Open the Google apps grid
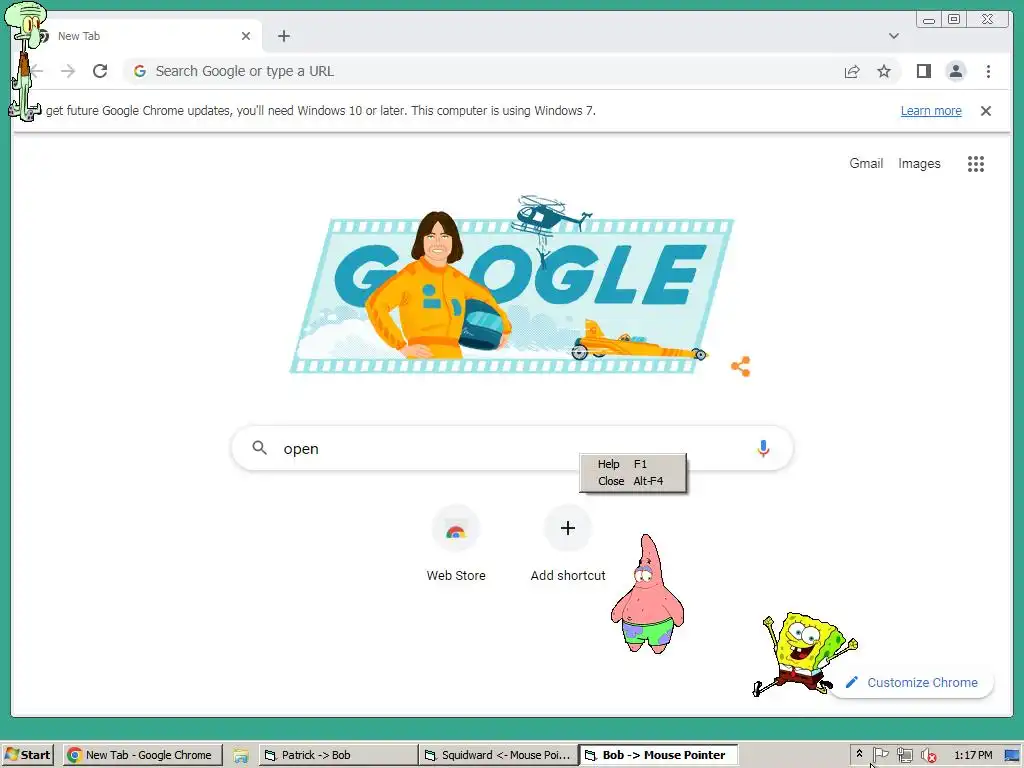The height and width of the screenshot is (768, 1024). pyautogui.click(x=976, y=164)
